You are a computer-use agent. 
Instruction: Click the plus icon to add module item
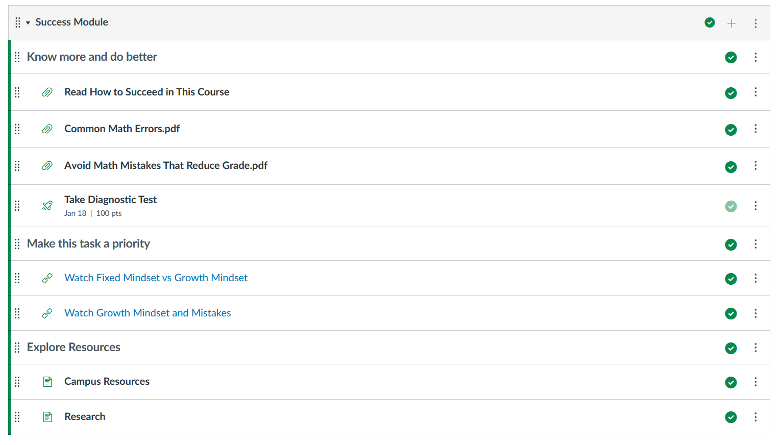(731, 23)
